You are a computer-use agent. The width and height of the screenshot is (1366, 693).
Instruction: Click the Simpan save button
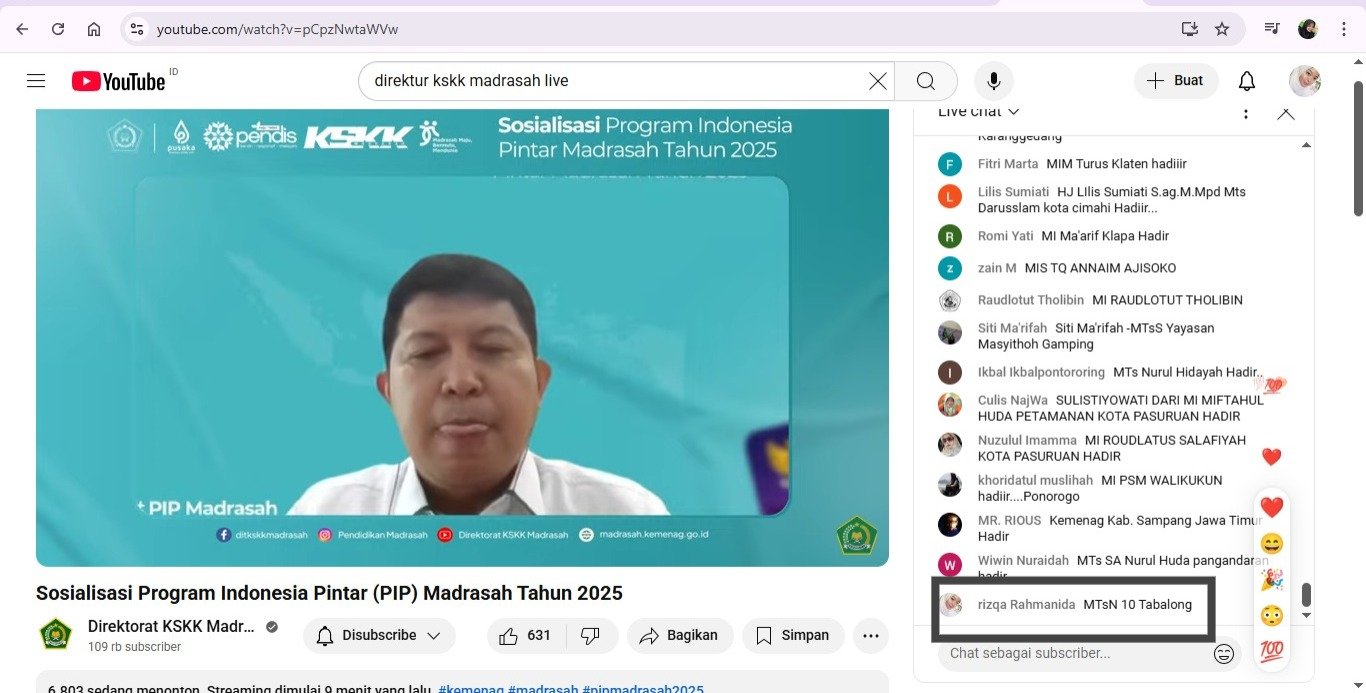[x=792, y=636]
